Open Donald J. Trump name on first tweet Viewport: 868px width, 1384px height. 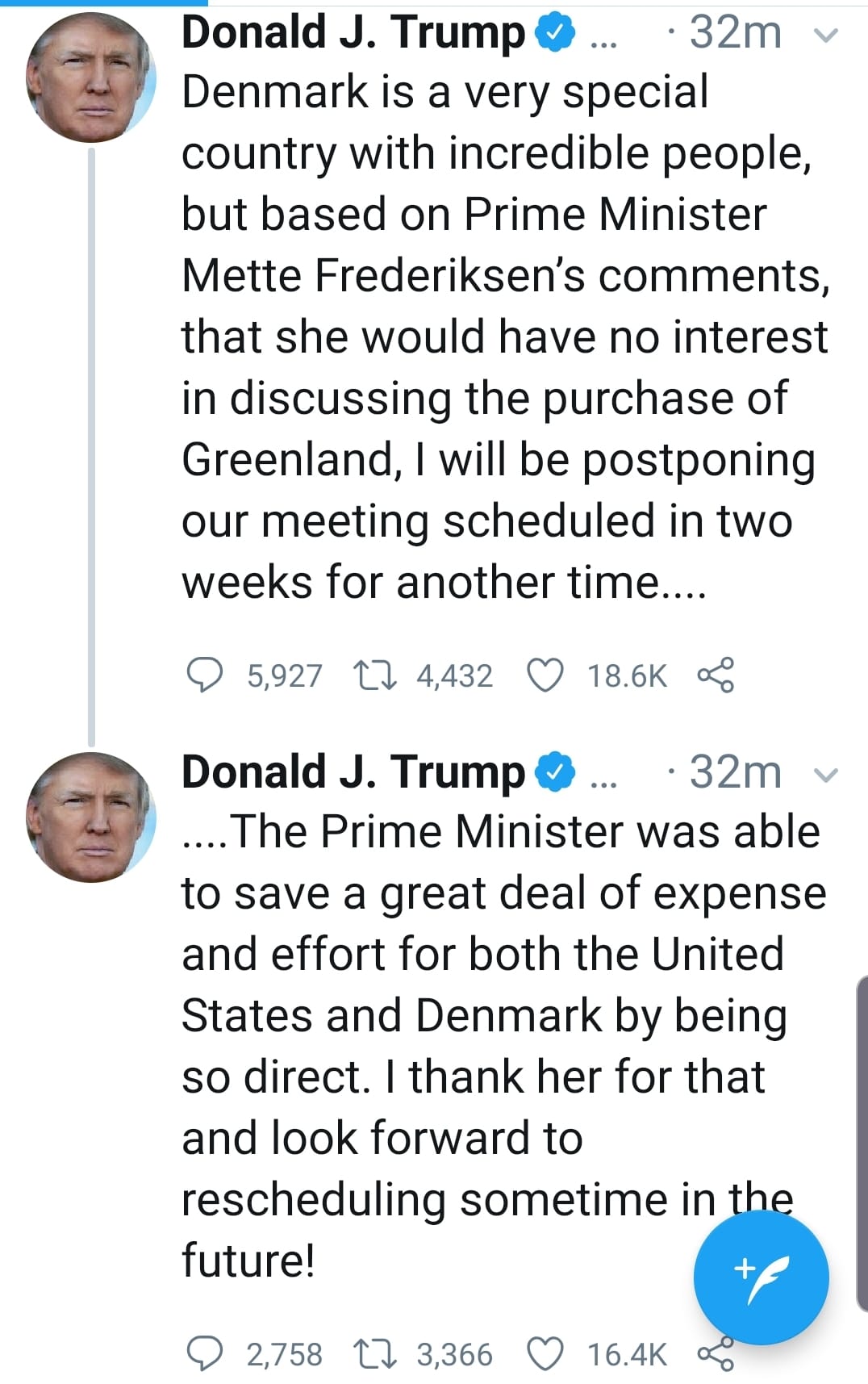coord(353,34)
